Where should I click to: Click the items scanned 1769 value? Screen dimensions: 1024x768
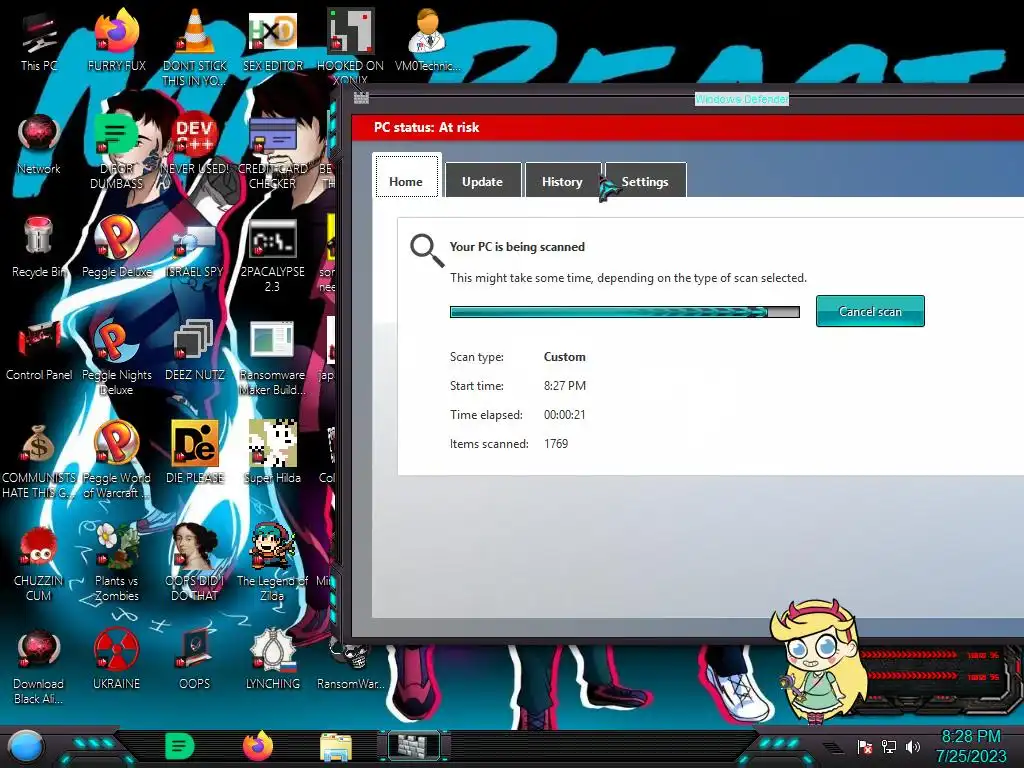pos(556,443)
